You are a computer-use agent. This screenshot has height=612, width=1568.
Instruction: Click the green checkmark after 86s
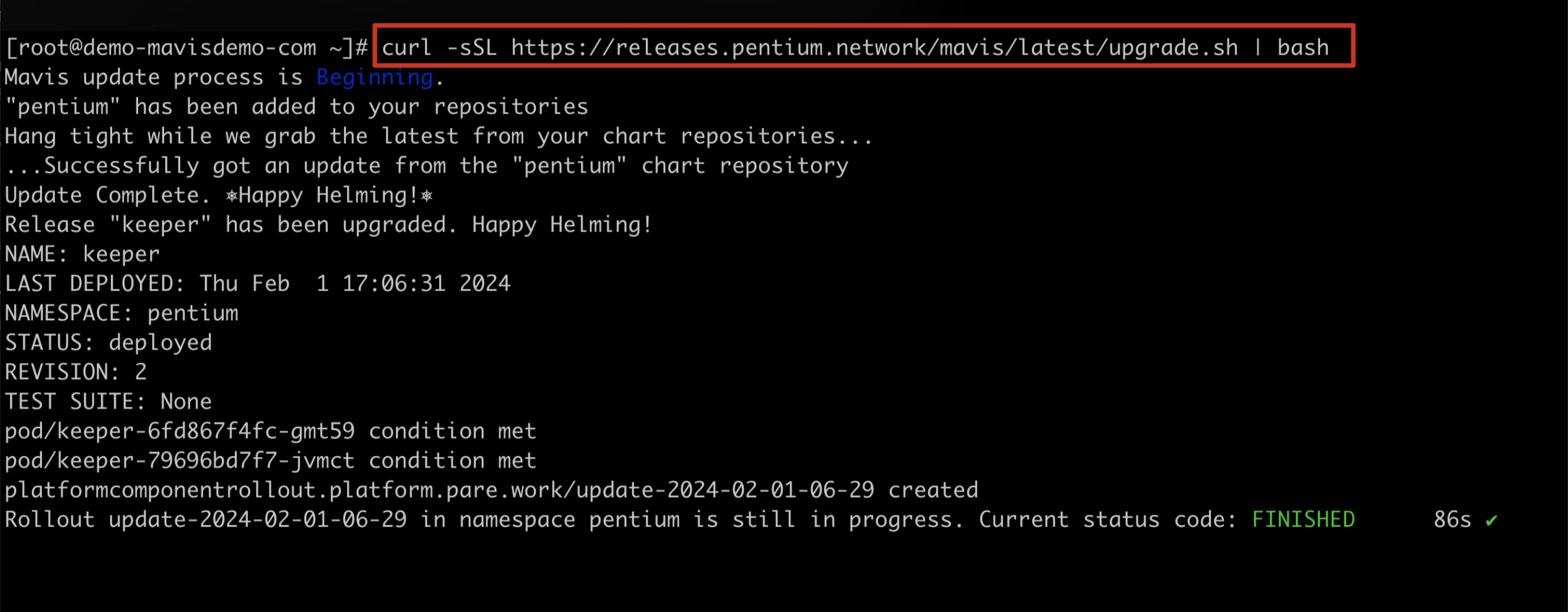pyautogui.click(x=1490, y=520)
